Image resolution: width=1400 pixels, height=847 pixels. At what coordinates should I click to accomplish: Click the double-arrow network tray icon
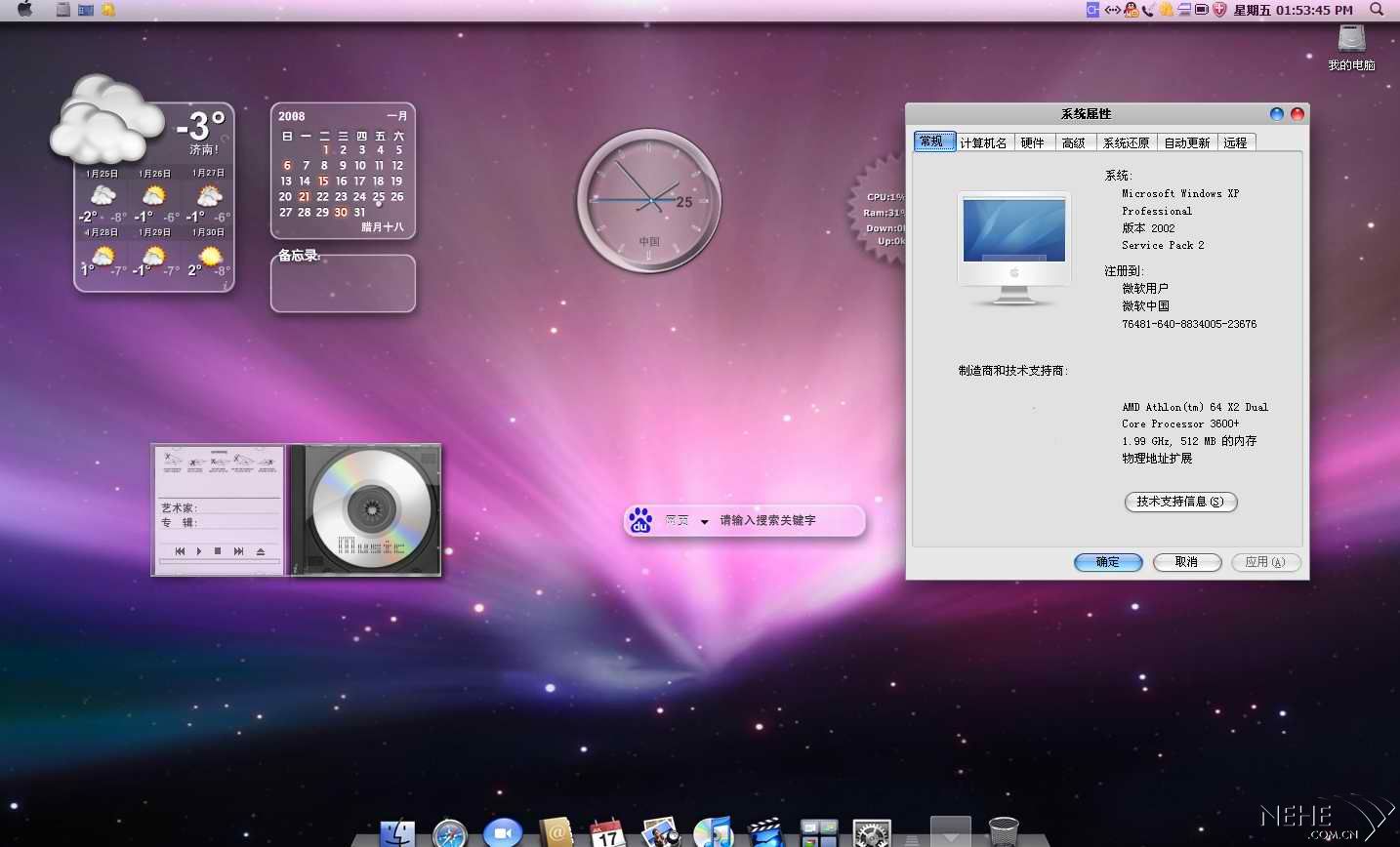(1112, 10)
